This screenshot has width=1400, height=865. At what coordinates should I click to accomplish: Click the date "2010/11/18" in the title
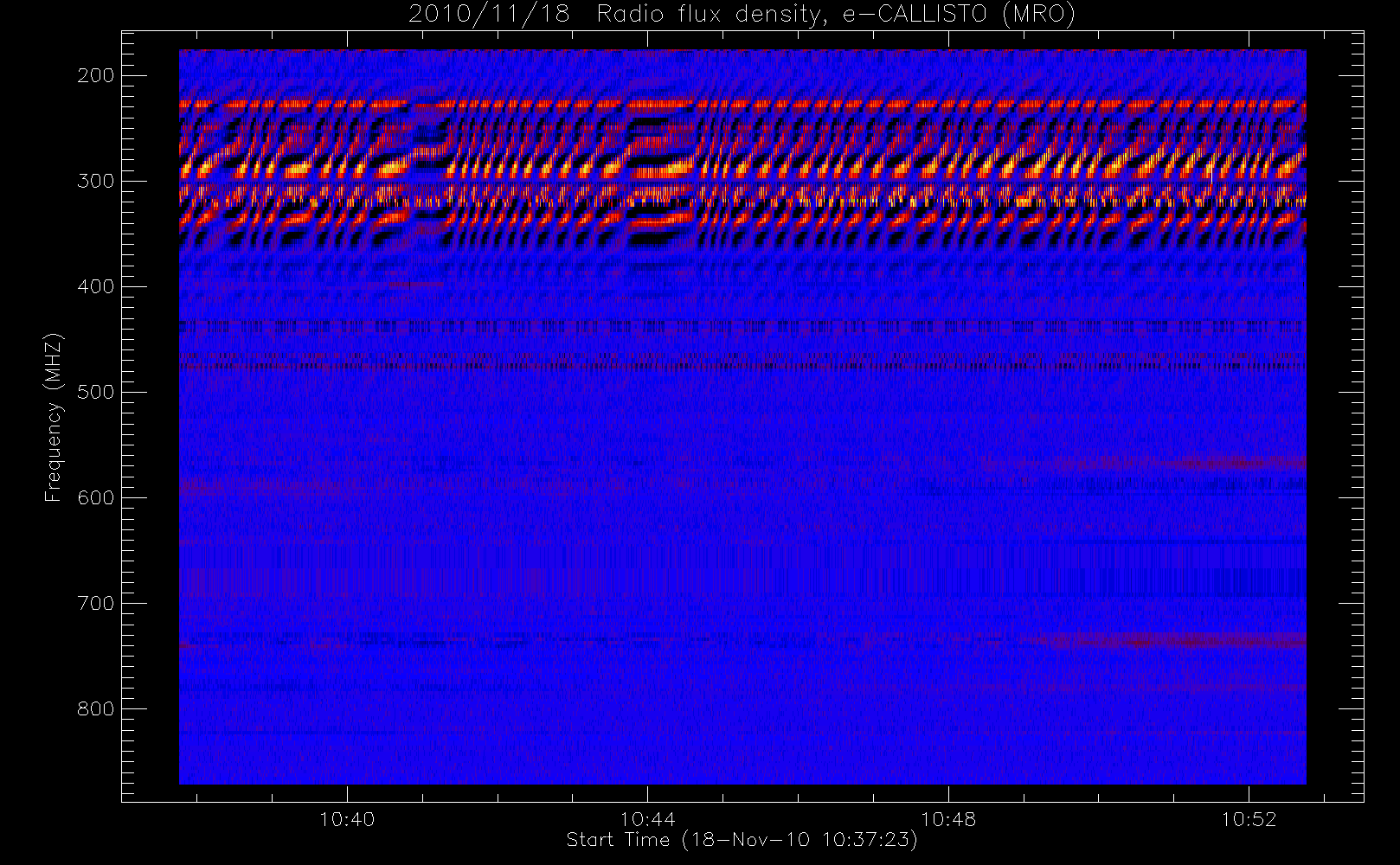(x=489, y=15)
